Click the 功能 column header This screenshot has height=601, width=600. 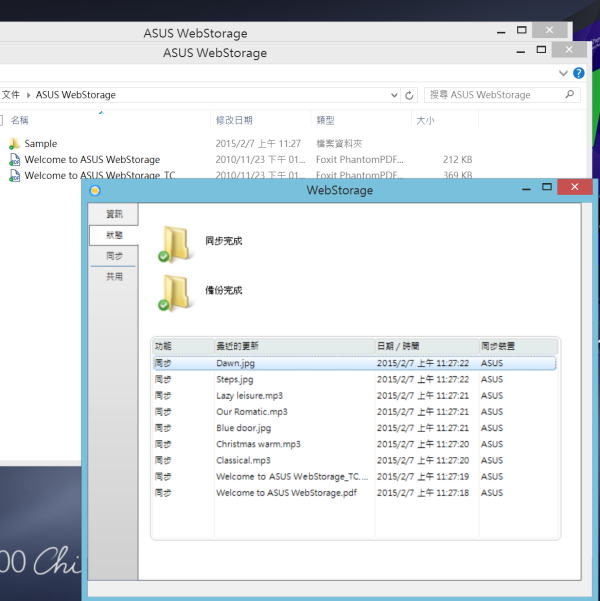(x=183, y=346)
